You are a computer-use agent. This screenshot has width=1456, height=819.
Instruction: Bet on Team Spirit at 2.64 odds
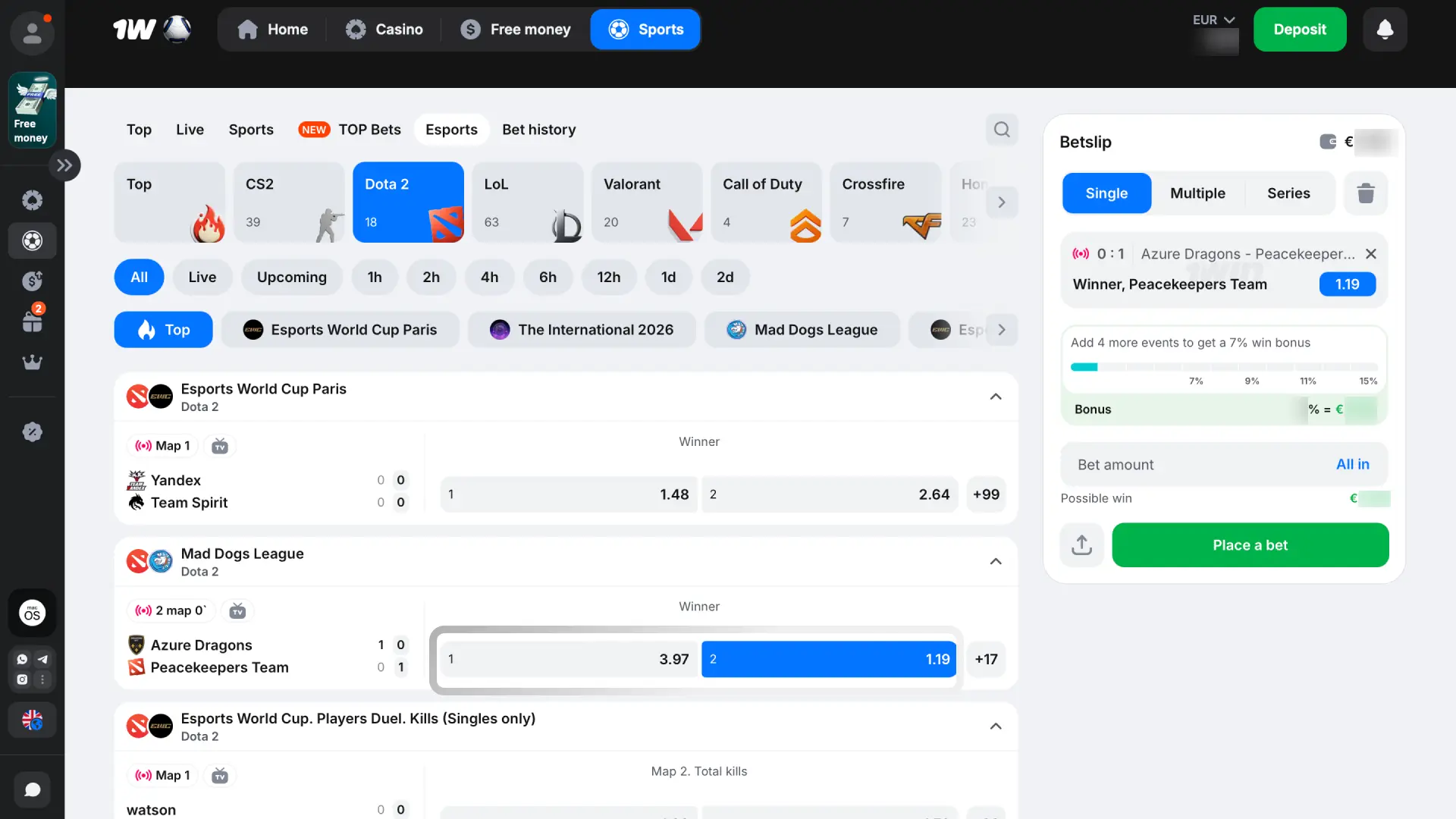[x=830, y=494]
